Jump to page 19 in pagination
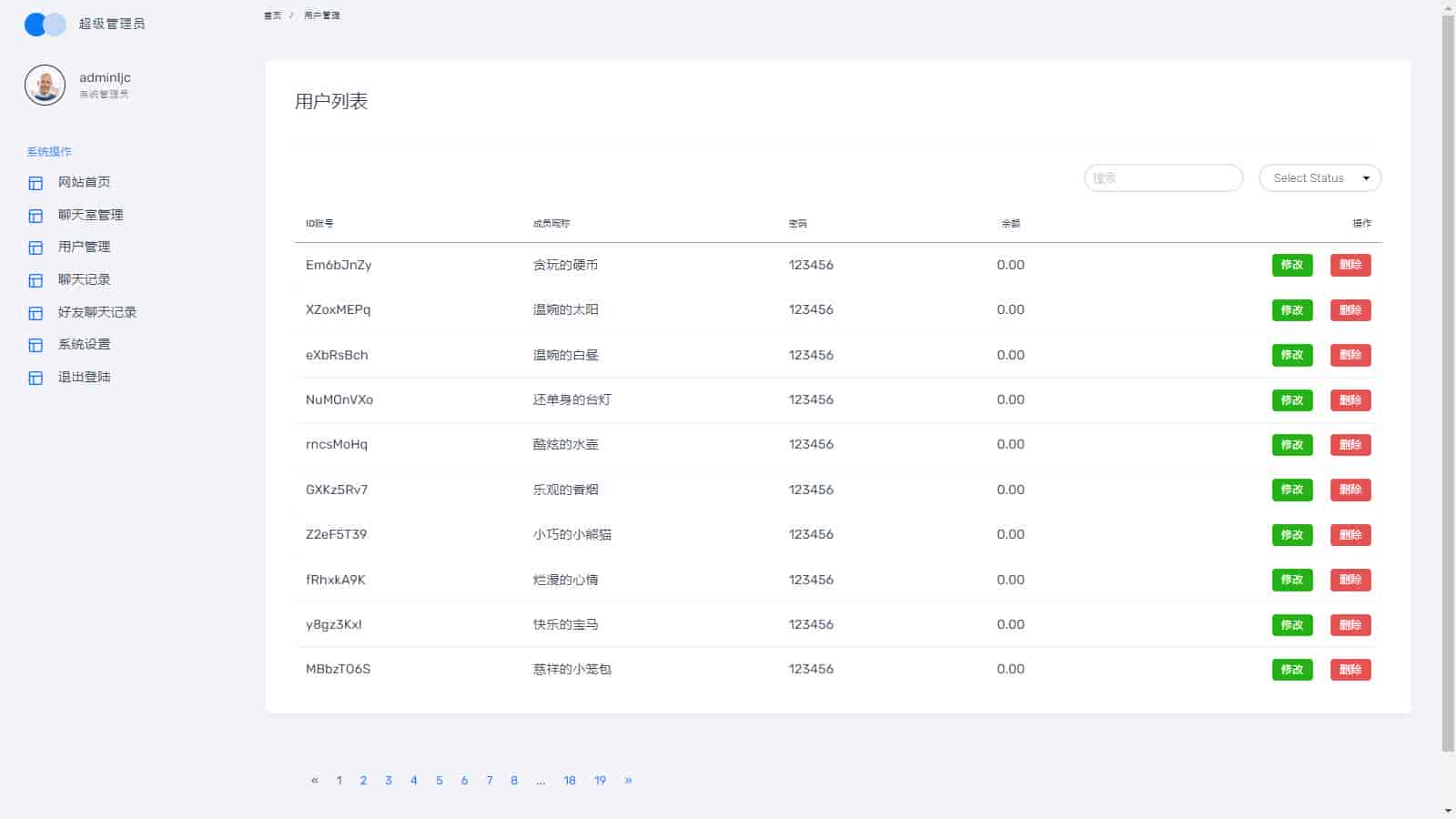The width and height of the screenshot is (1456, 819). click(600, 781)
